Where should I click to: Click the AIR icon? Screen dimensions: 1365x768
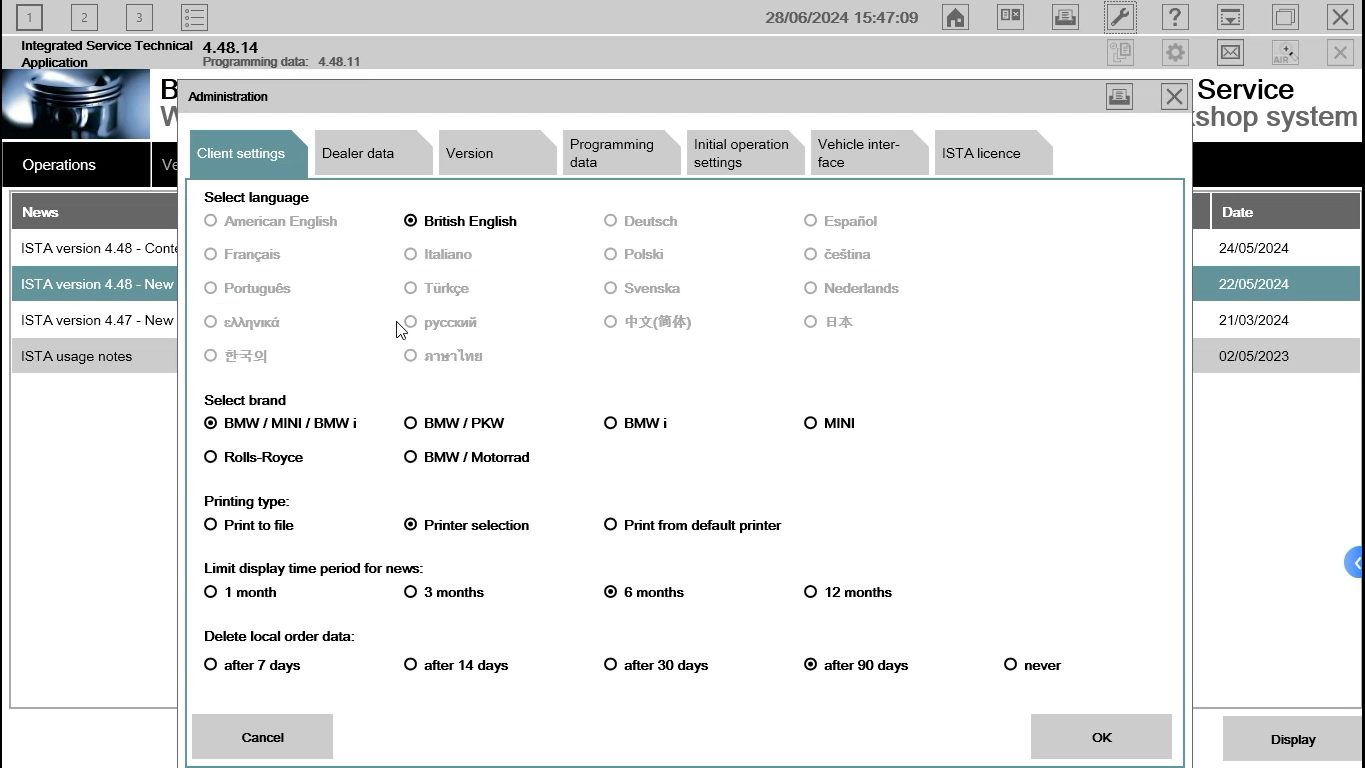[1285, 53]
